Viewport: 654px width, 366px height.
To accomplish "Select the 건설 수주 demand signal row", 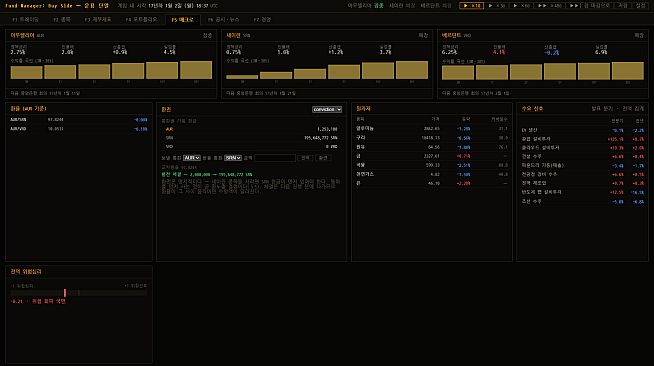I will [582, 156].
